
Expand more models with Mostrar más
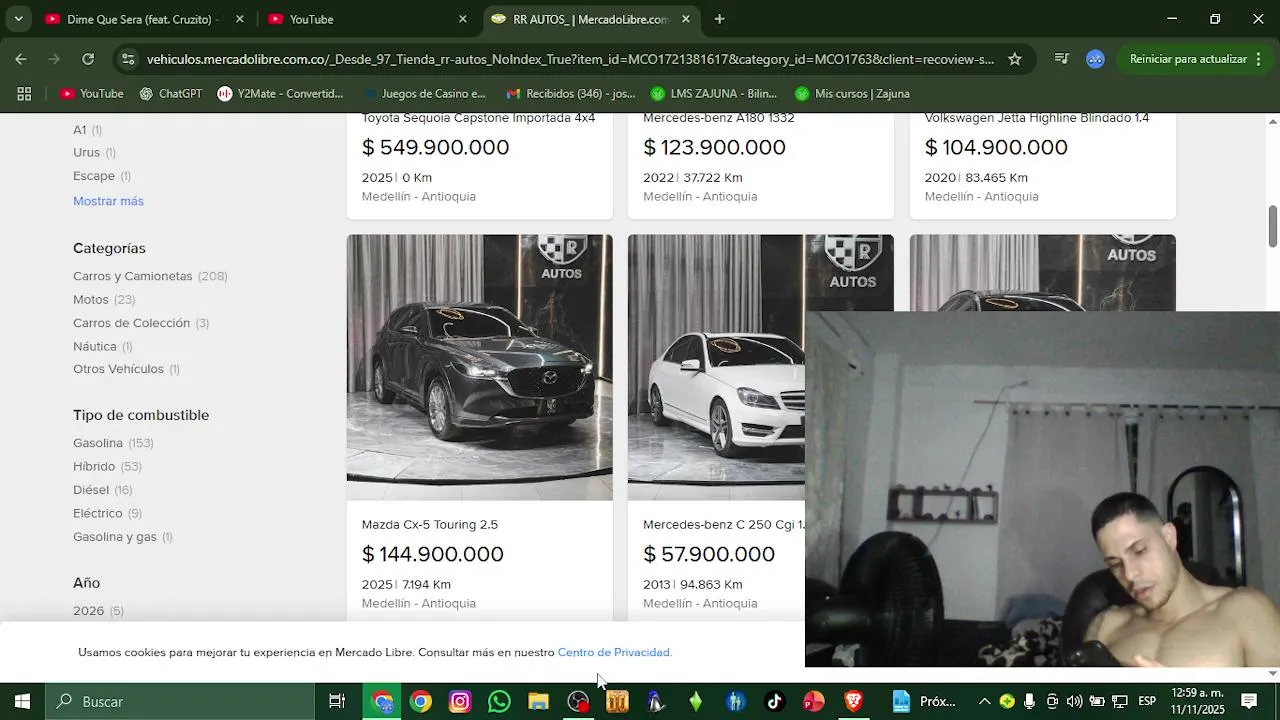(108, 201)
